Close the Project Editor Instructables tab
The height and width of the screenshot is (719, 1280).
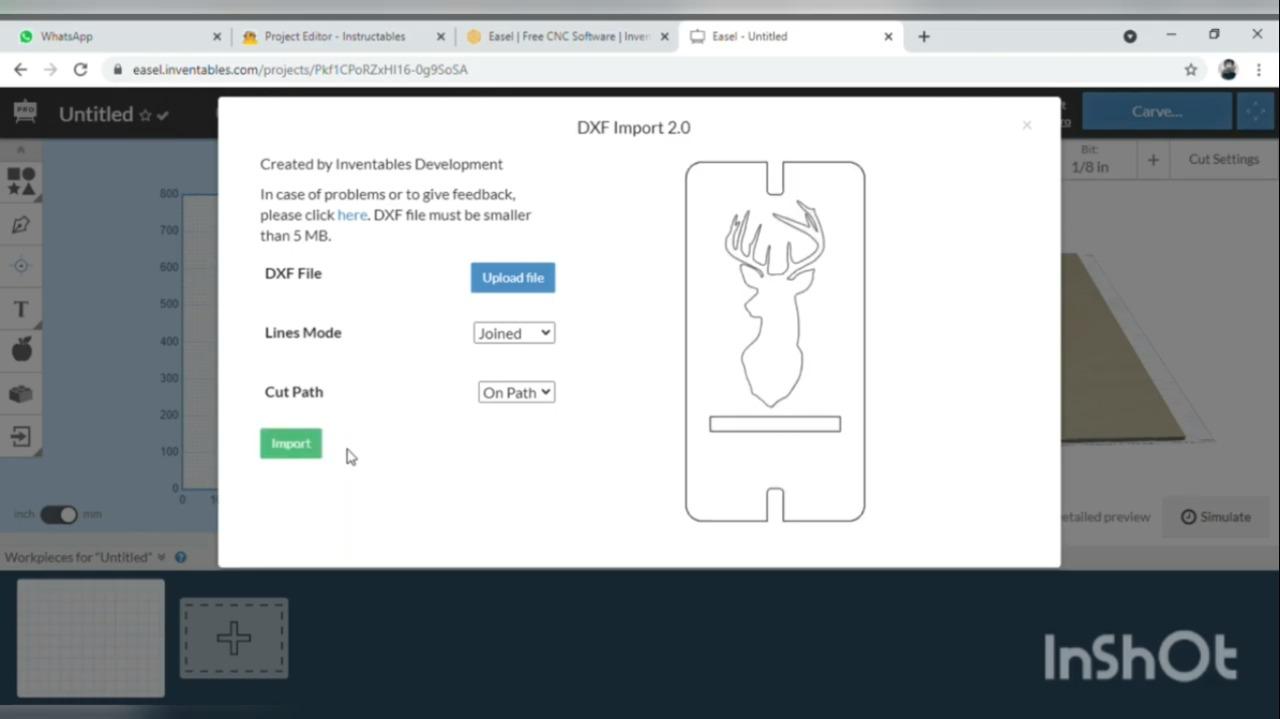tap(441, 36)
